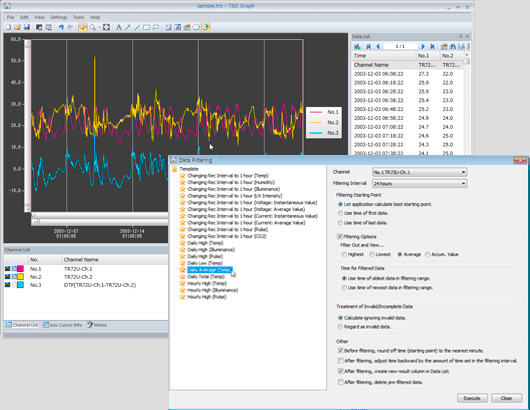The width and height of the screenshot is (530, 410).
Task: Select 'Regard as invalid data' option
Action: pyautogui.click(x=340, y=327)
